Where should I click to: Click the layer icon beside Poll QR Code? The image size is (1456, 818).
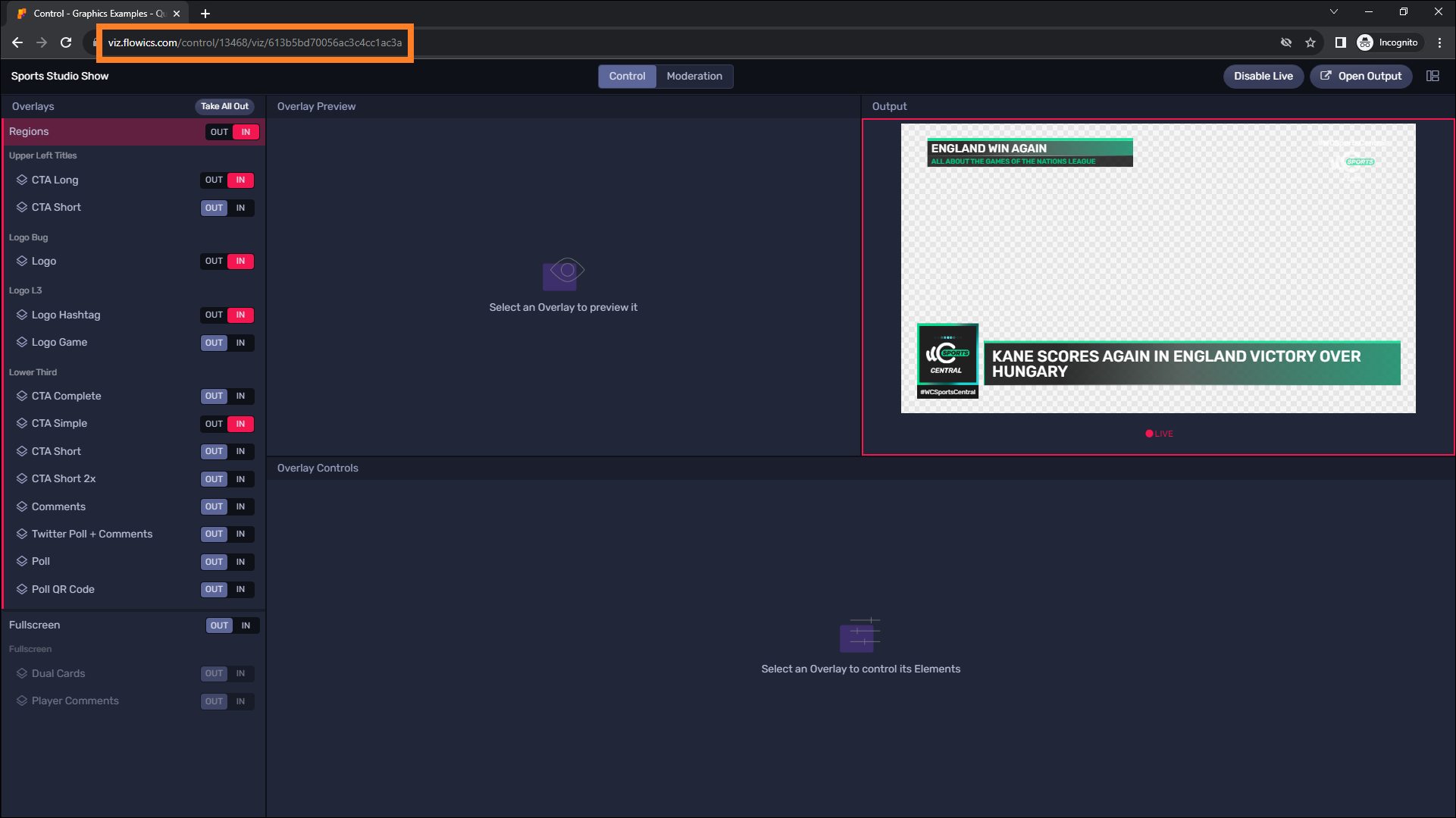22,589
